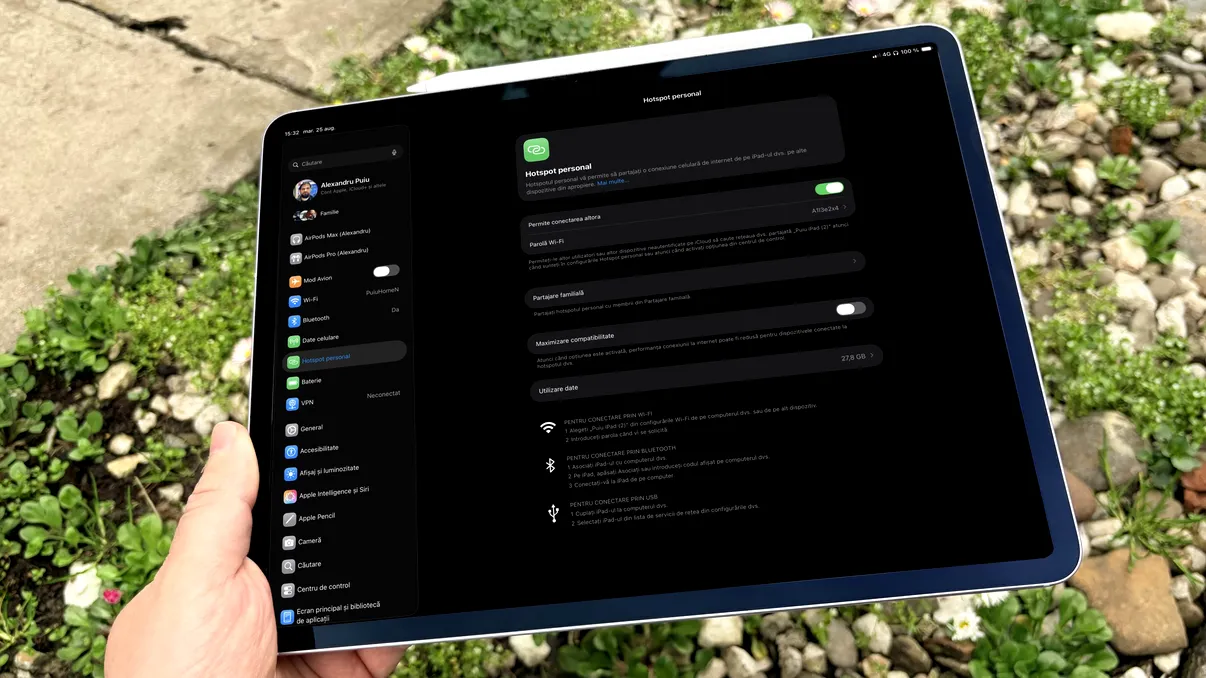Tap Bluetooth status text Da
Image resolution: width=1206 pixels, height=678 pixels.
395,310
